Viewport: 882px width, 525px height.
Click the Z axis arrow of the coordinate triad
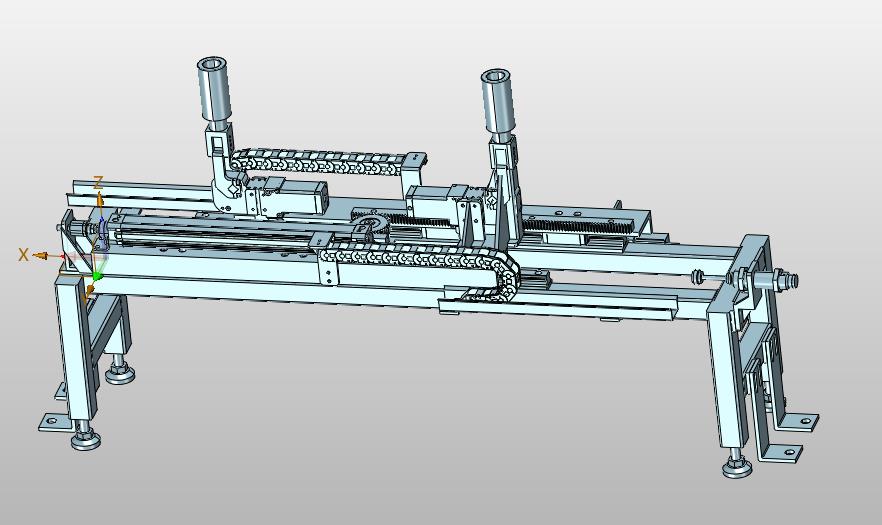tap(100, 199)
